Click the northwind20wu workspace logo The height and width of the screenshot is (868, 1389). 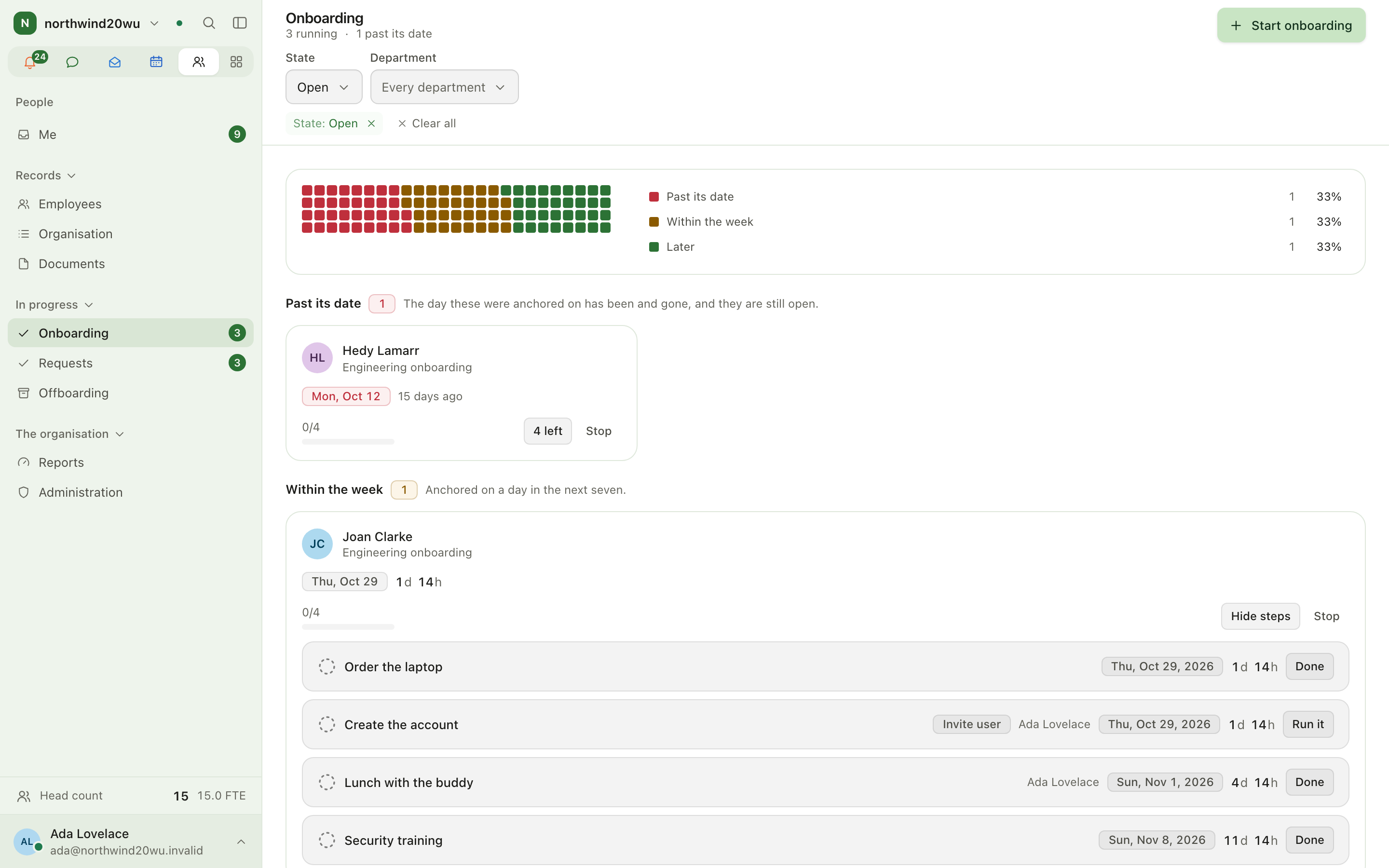(x=25, y=23)
